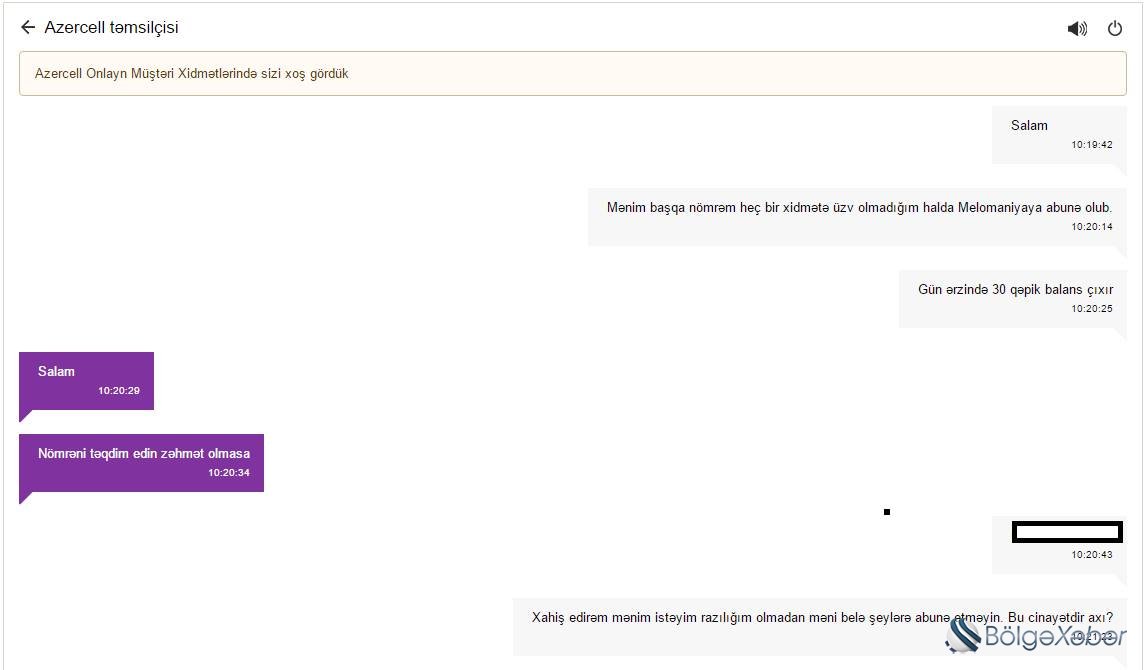End the chat with the power icon
This screenshot has width=1144, height=670.
(x=1115, y=28)
